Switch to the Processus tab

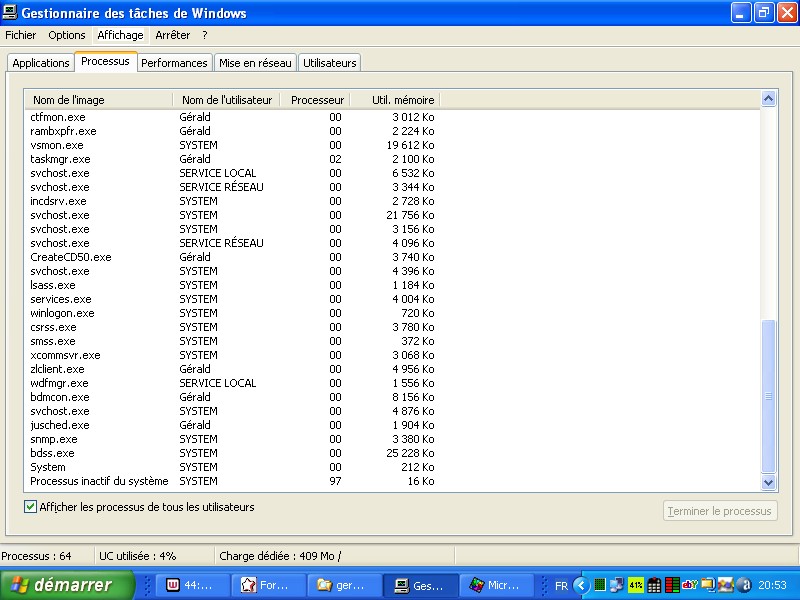coord(106,61)
